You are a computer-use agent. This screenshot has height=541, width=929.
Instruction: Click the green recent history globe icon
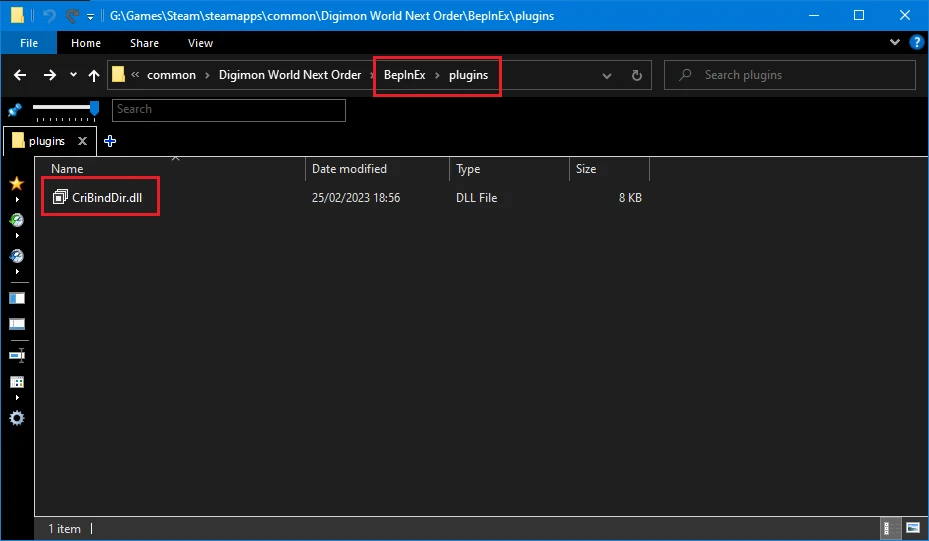point(17,220)
